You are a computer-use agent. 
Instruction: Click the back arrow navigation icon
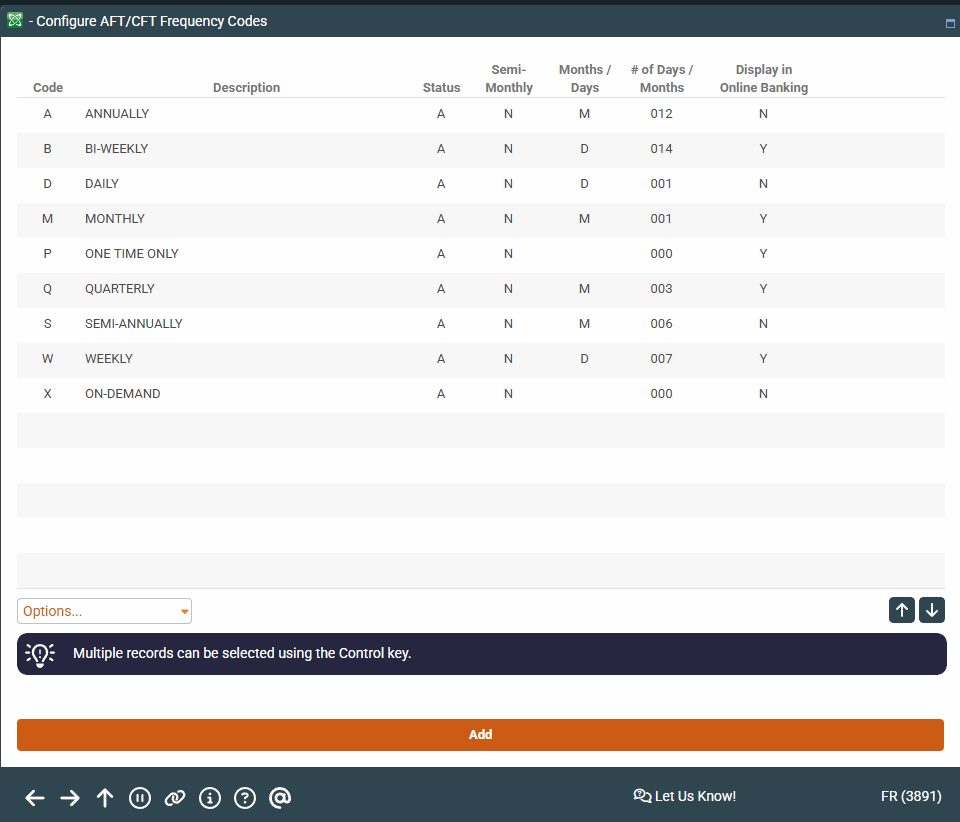click(35, 797)
